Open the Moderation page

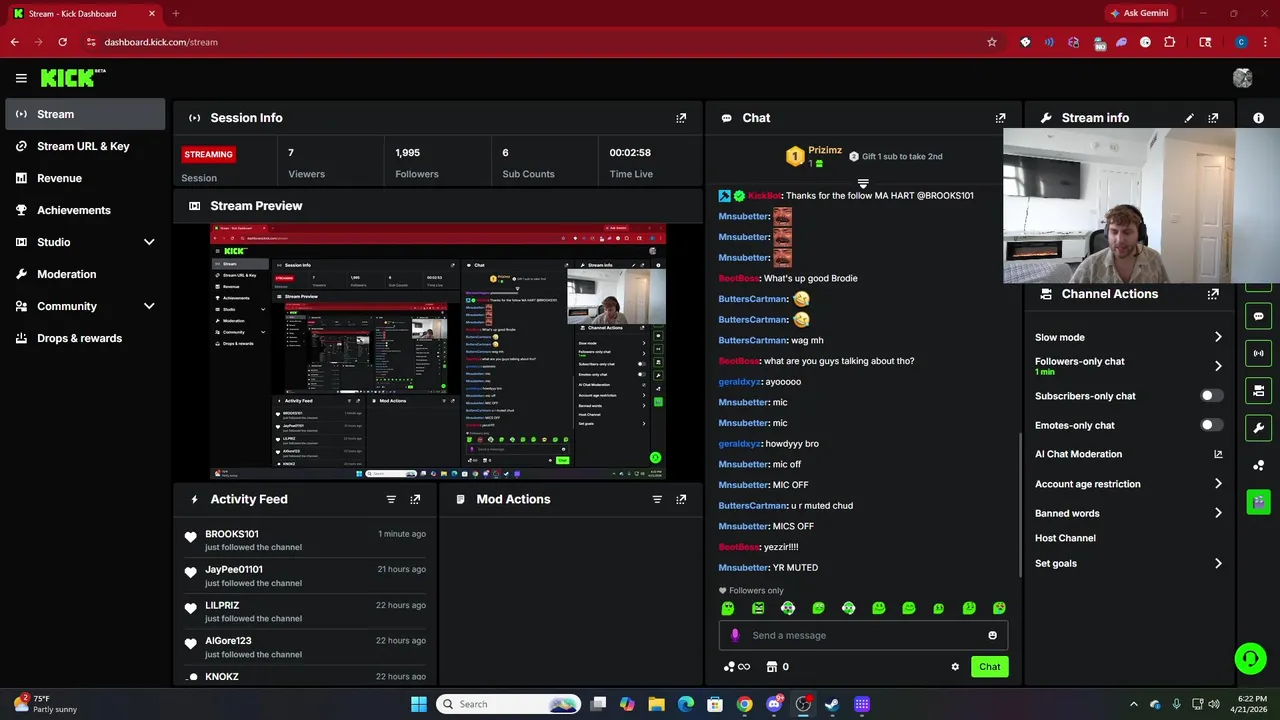point(85,274)
